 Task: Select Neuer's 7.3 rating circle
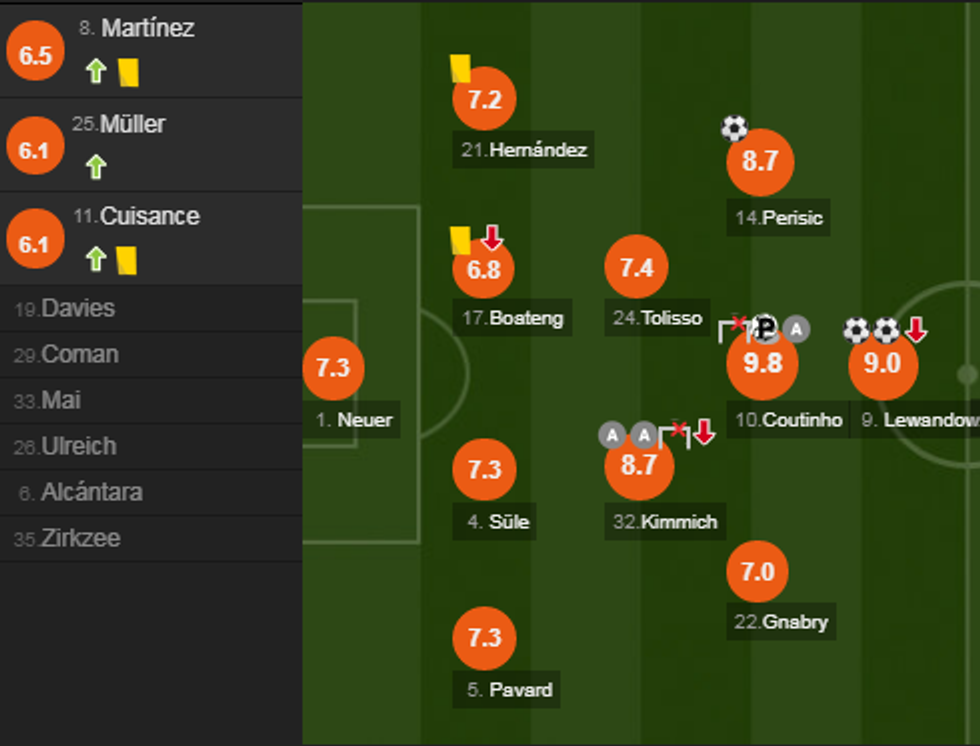(333, 368)
